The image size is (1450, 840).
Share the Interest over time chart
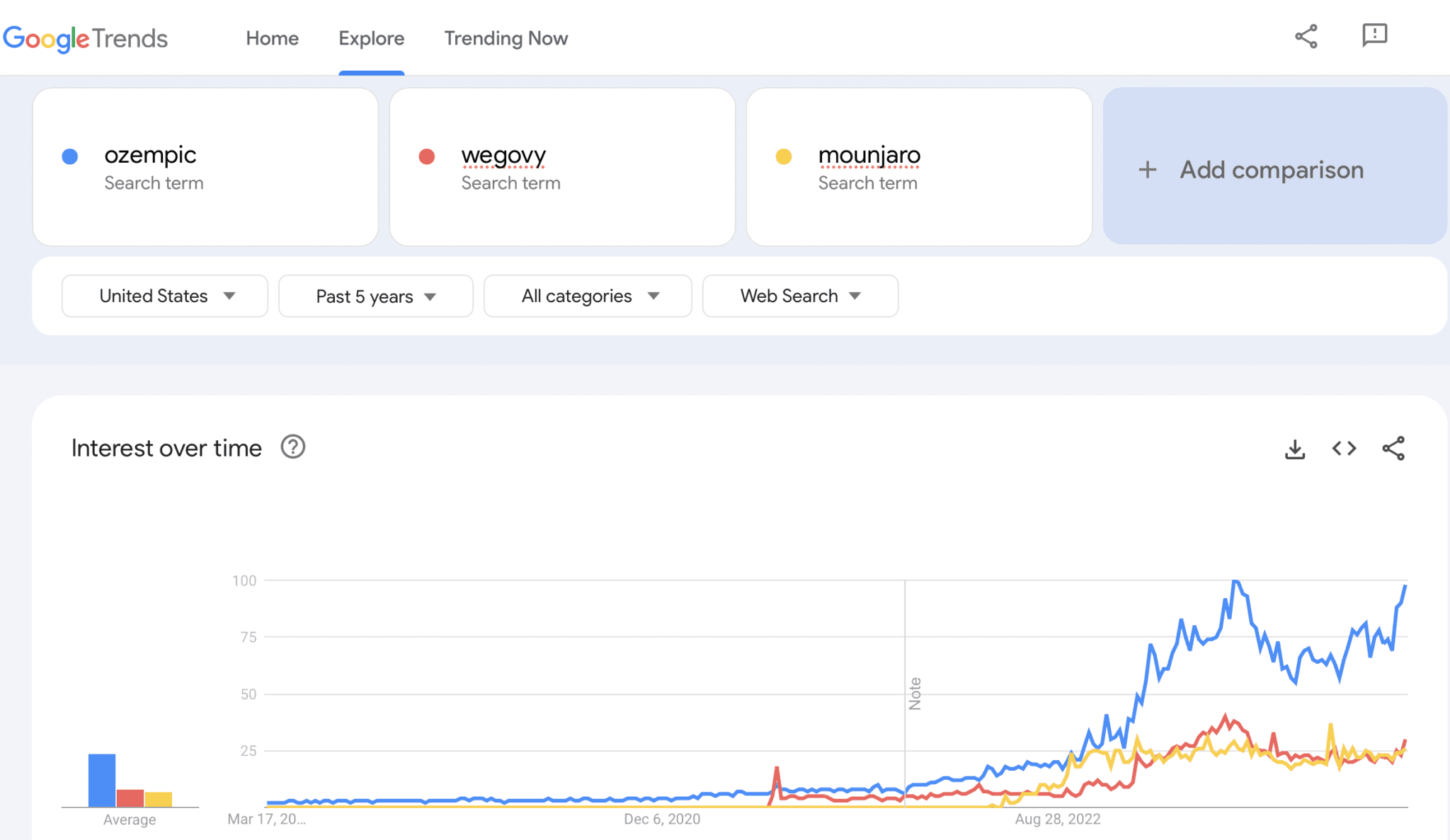tap(1393, 448)
